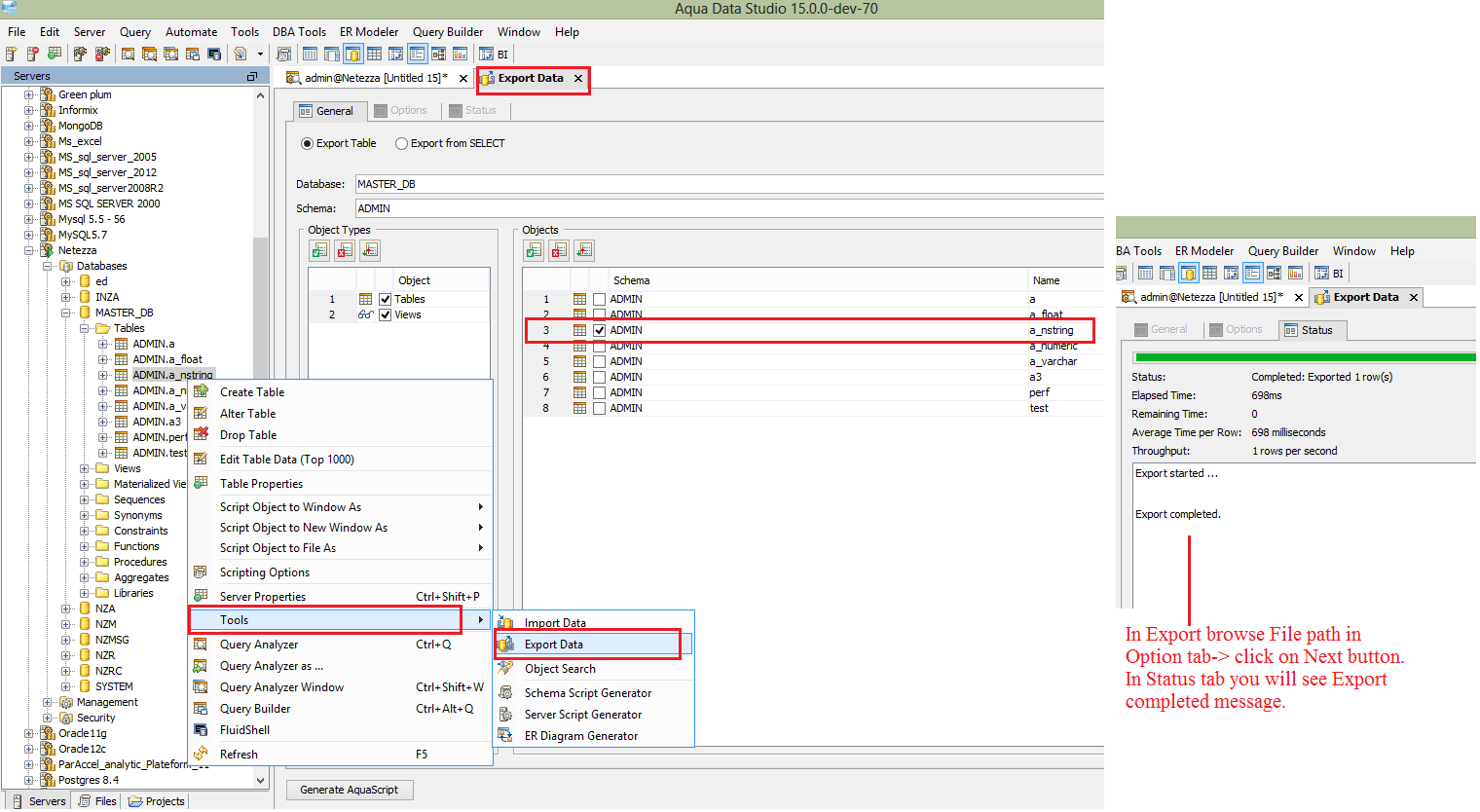Click the Name column header
1480x812 pixels.
point(1047,280)
